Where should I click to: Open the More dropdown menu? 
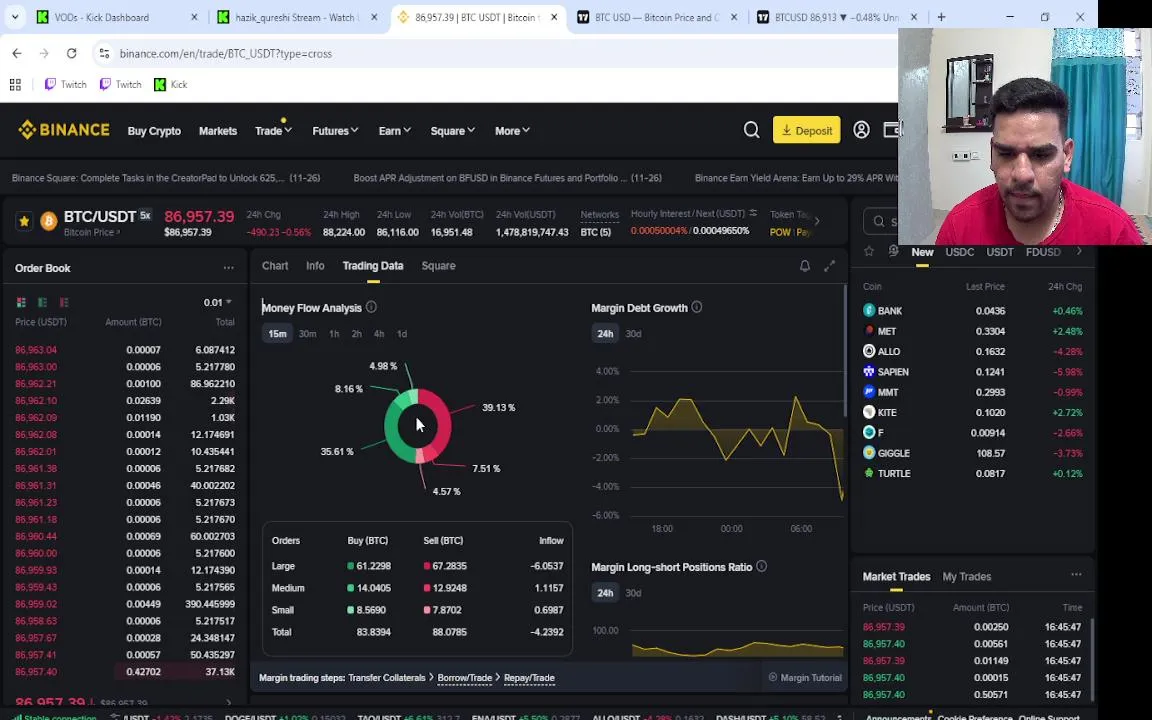tap(512, 131)
